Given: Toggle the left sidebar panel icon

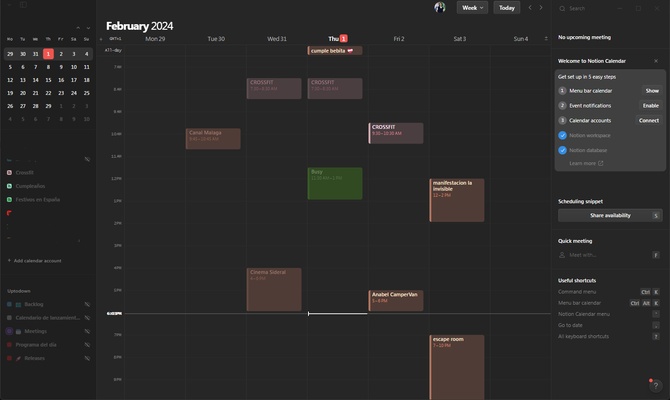Looking at the screenshot, I should [23, 5].
